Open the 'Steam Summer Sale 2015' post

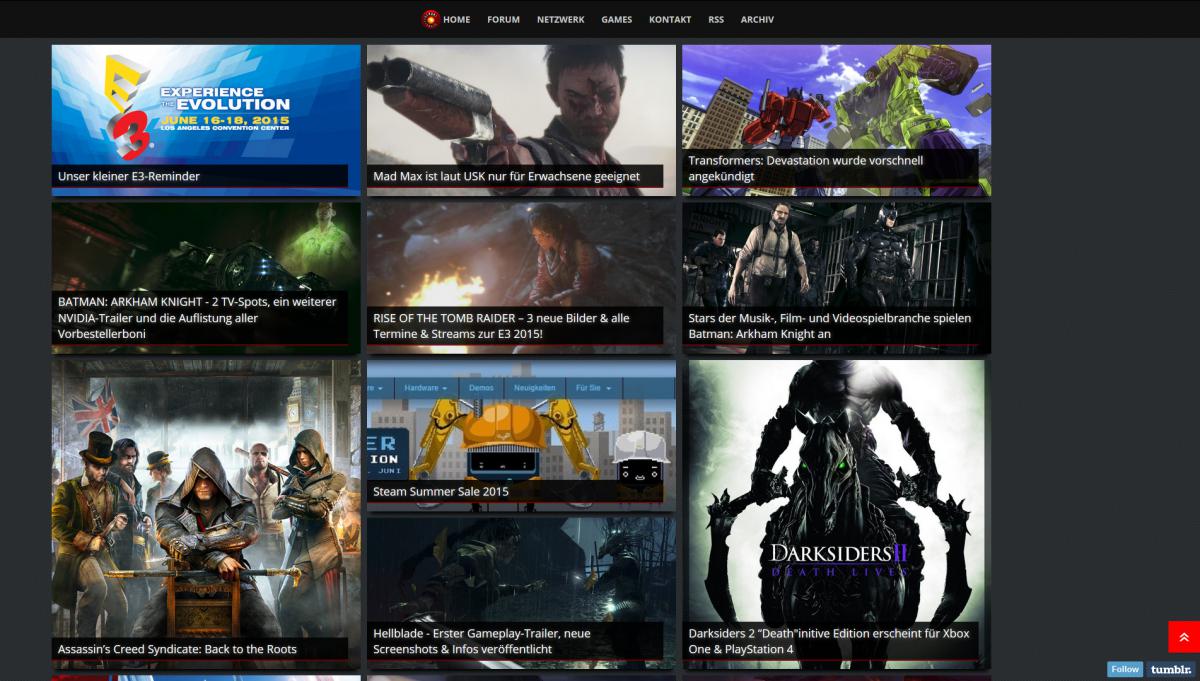441,492
